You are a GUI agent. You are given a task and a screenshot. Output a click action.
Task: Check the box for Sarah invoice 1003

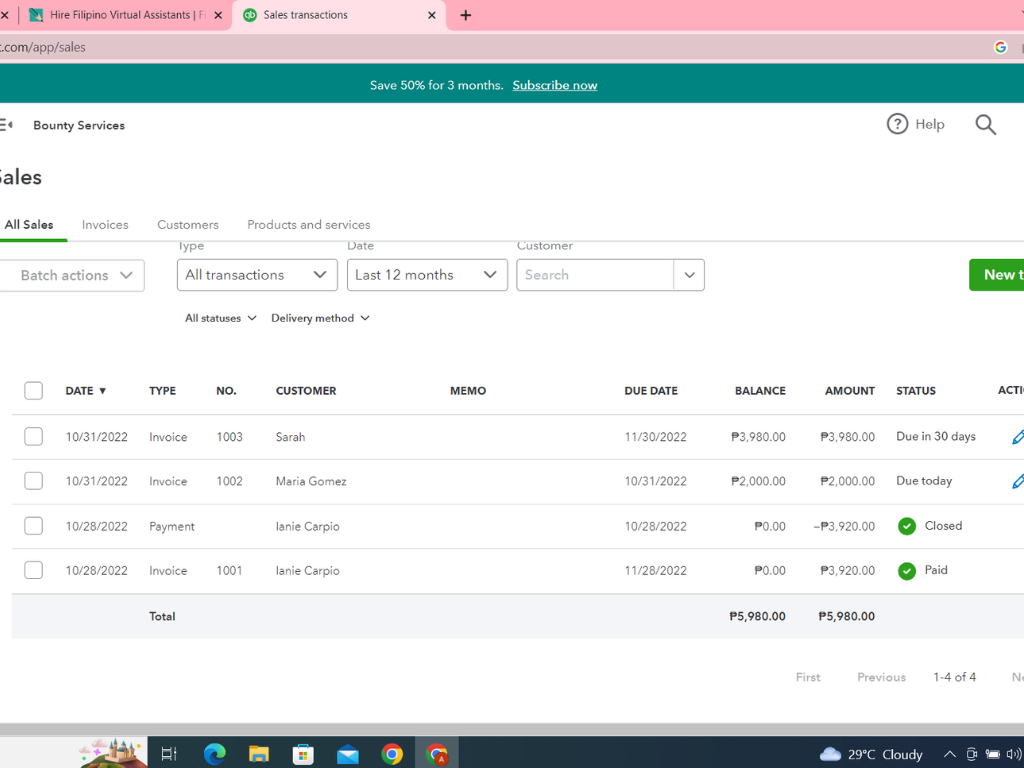click(33, 436)
